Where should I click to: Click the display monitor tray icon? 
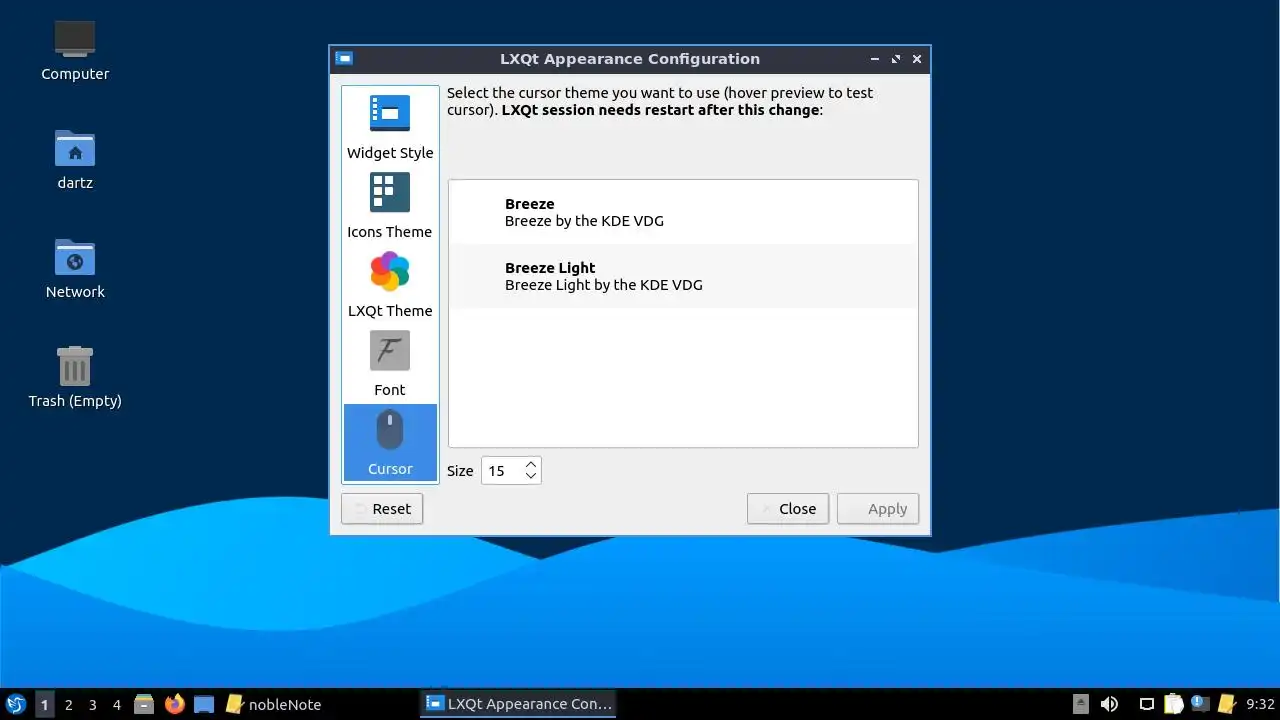coord(1147,704)
